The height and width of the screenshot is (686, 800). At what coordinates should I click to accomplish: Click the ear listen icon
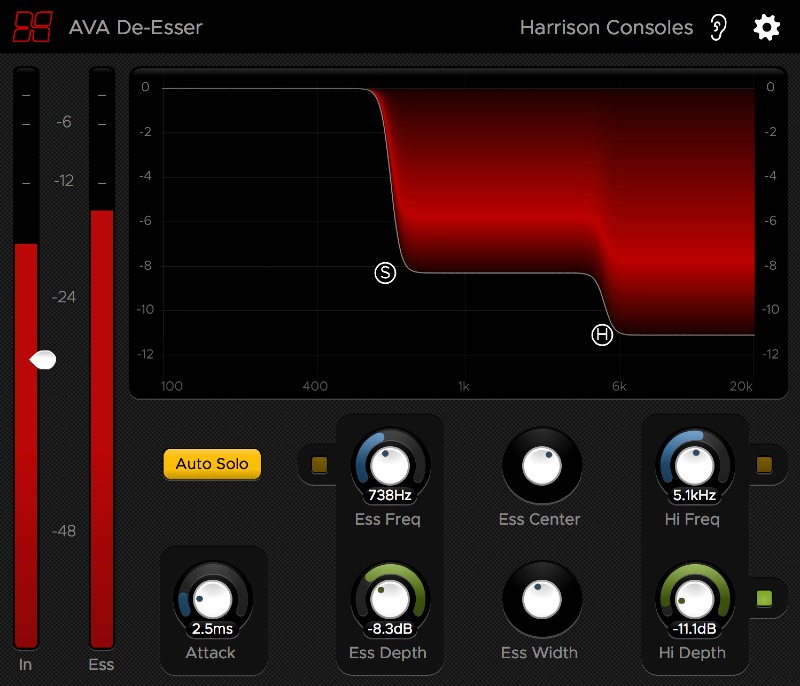[718, 27]
